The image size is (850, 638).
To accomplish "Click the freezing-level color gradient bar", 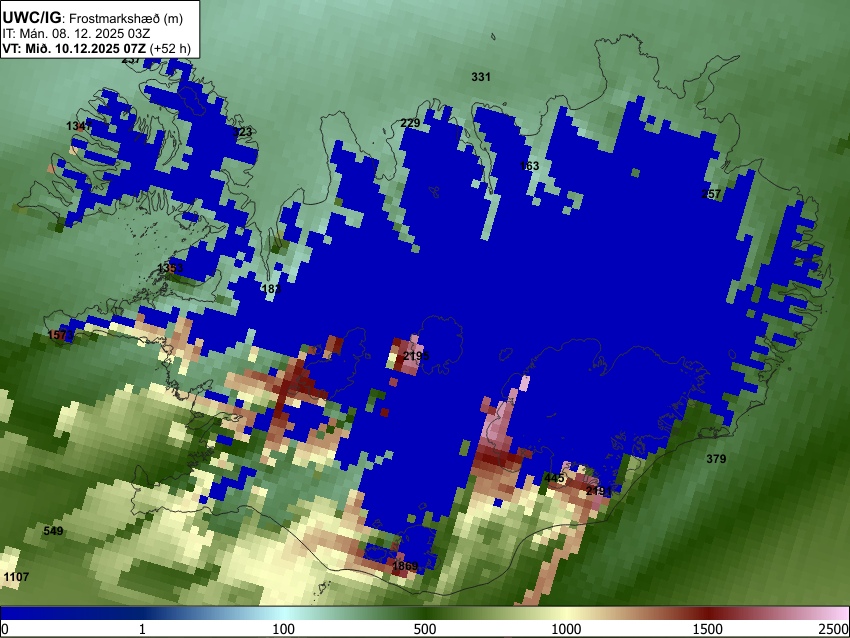I will (425, 613).
